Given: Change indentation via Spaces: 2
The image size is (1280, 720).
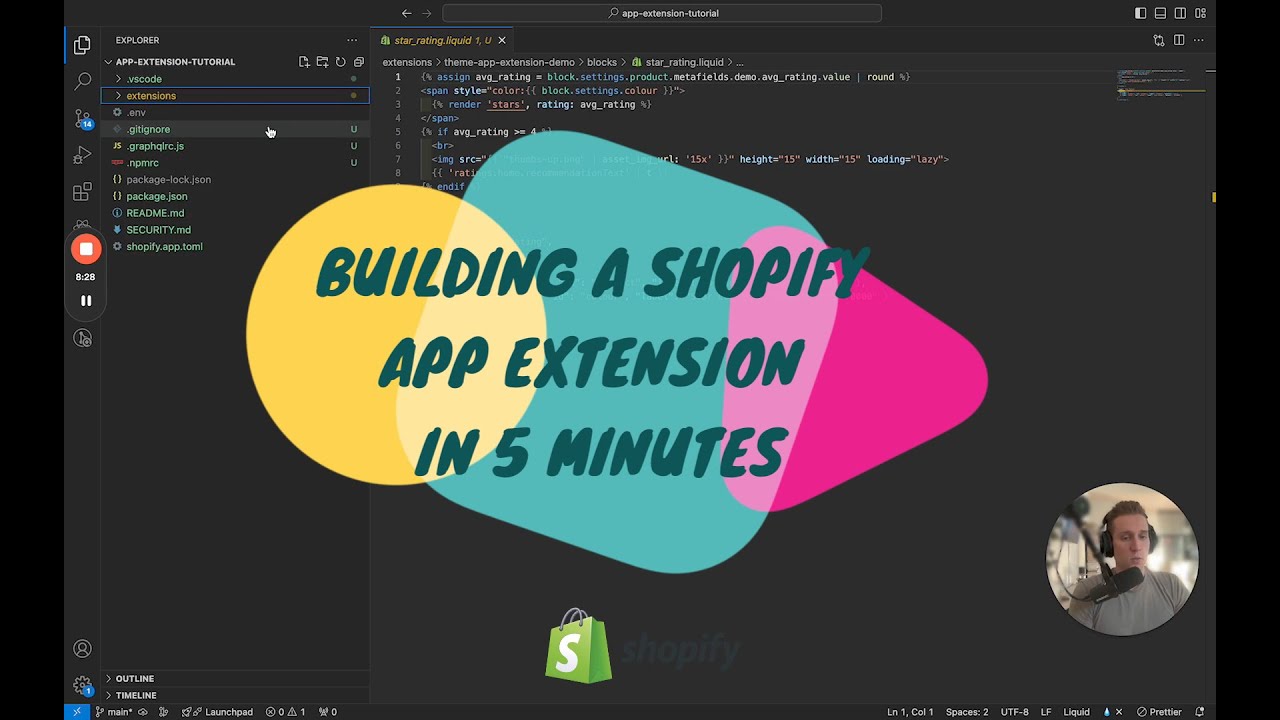Looking at the screenshot, I should pos(967,712).
